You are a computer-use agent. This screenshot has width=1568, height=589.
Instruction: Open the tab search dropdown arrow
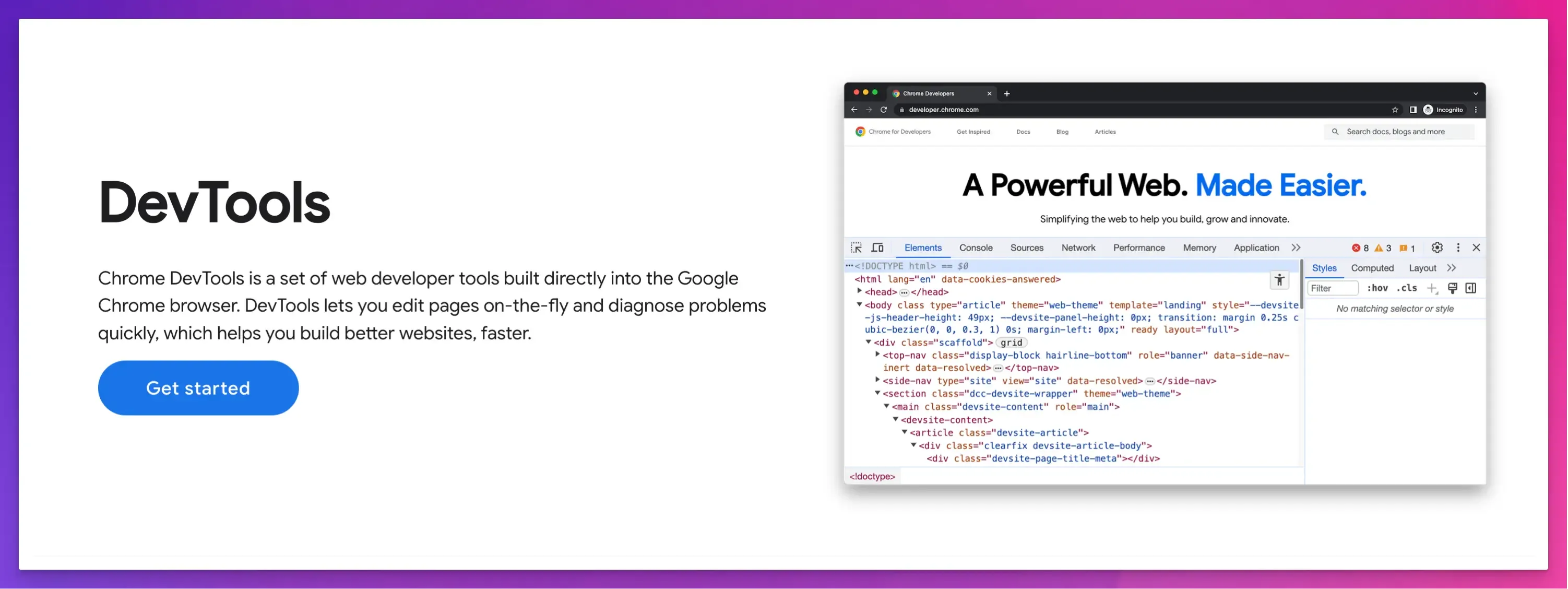[x=1476, y=93]
